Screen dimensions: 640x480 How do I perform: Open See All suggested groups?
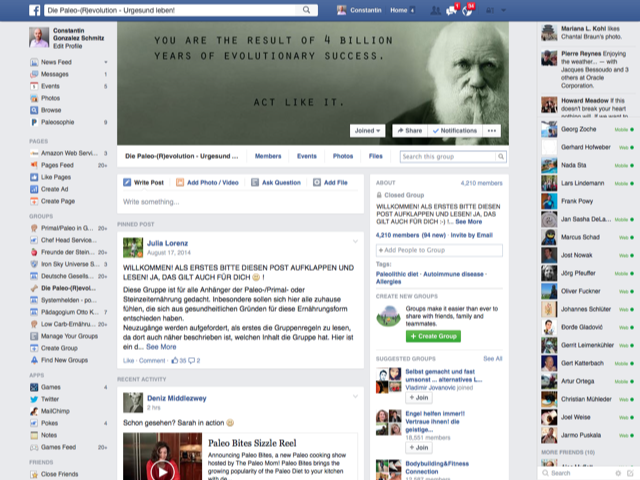[493, 358]
